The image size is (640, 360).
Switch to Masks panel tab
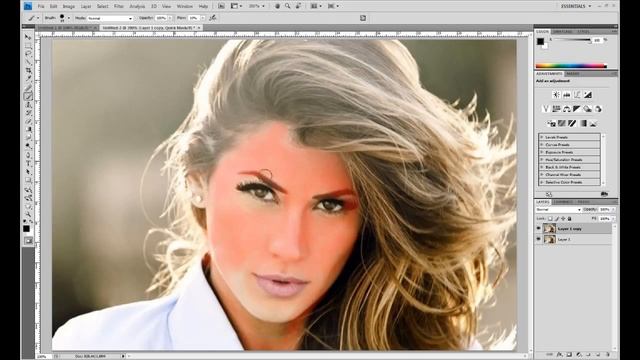click(573, 74)
